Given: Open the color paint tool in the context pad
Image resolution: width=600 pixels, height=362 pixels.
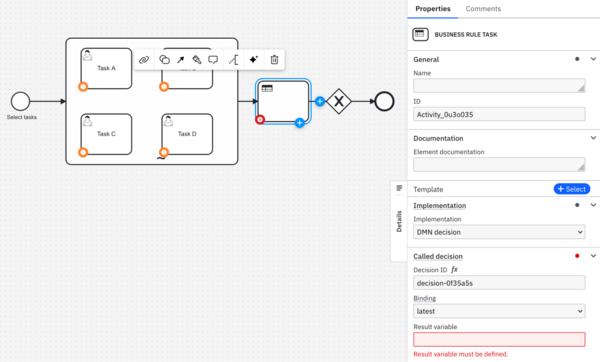Looking at the screenshot, I should point(197,60).
